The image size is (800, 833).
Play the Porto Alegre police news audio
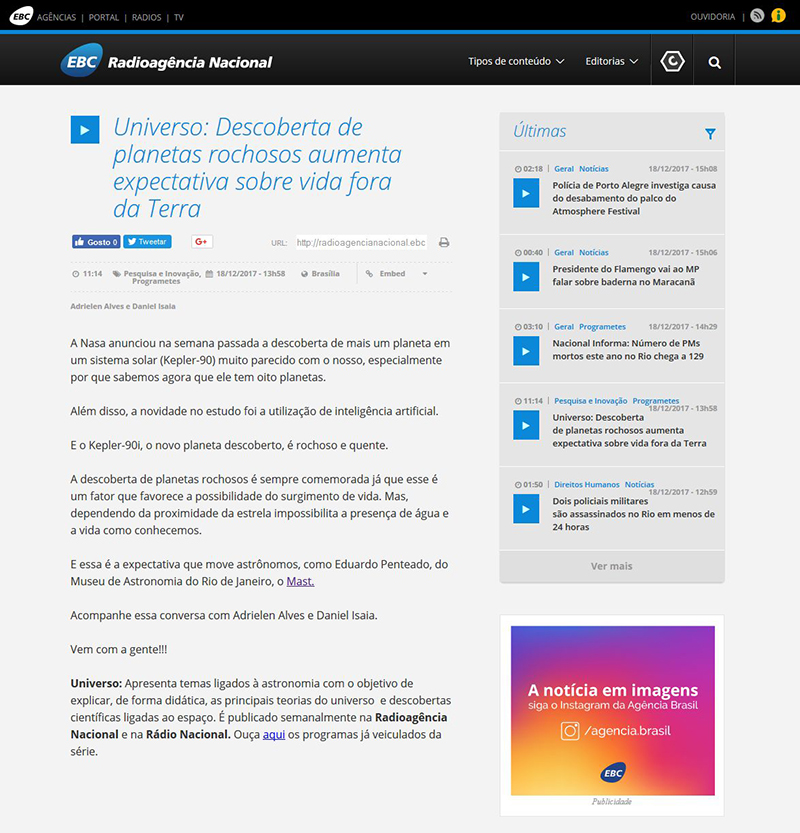[x=526, y=192]
